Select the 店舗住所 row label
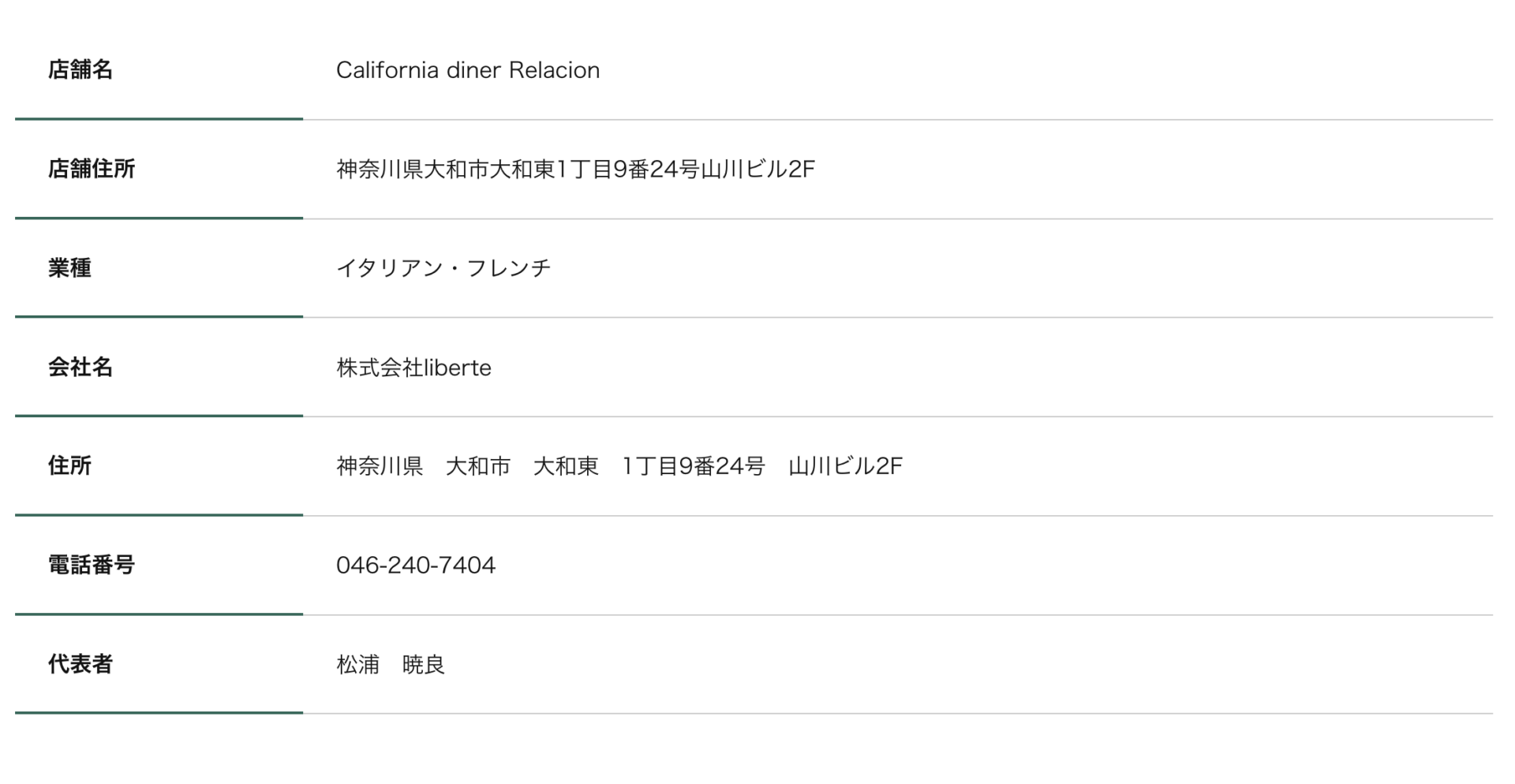1515x784 pixels. (92, 169)
